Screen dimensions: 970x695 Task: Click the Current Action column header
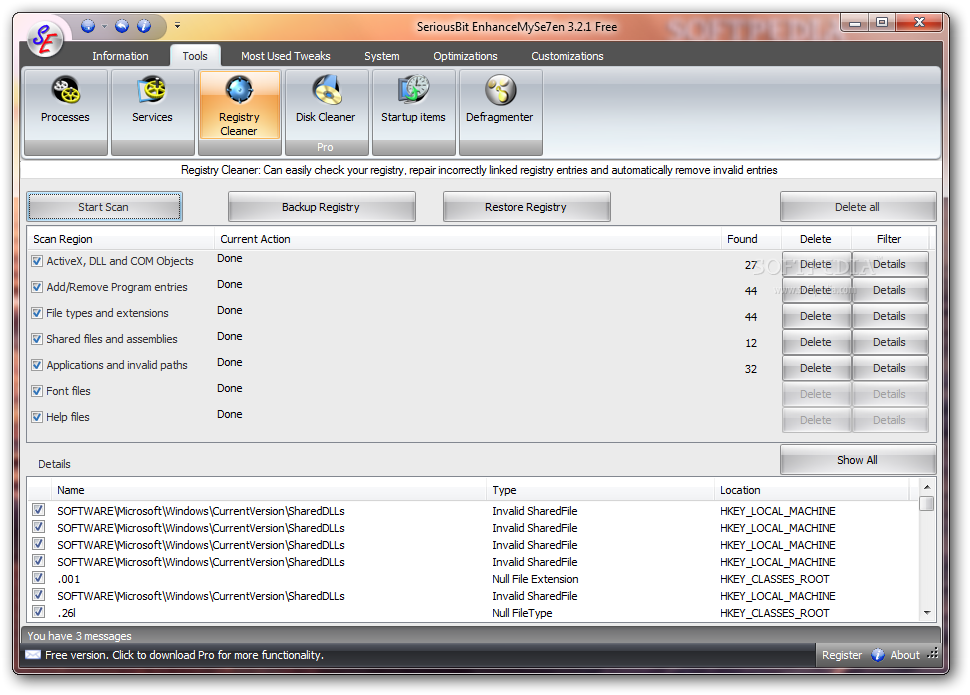click(x=468, y=239)
